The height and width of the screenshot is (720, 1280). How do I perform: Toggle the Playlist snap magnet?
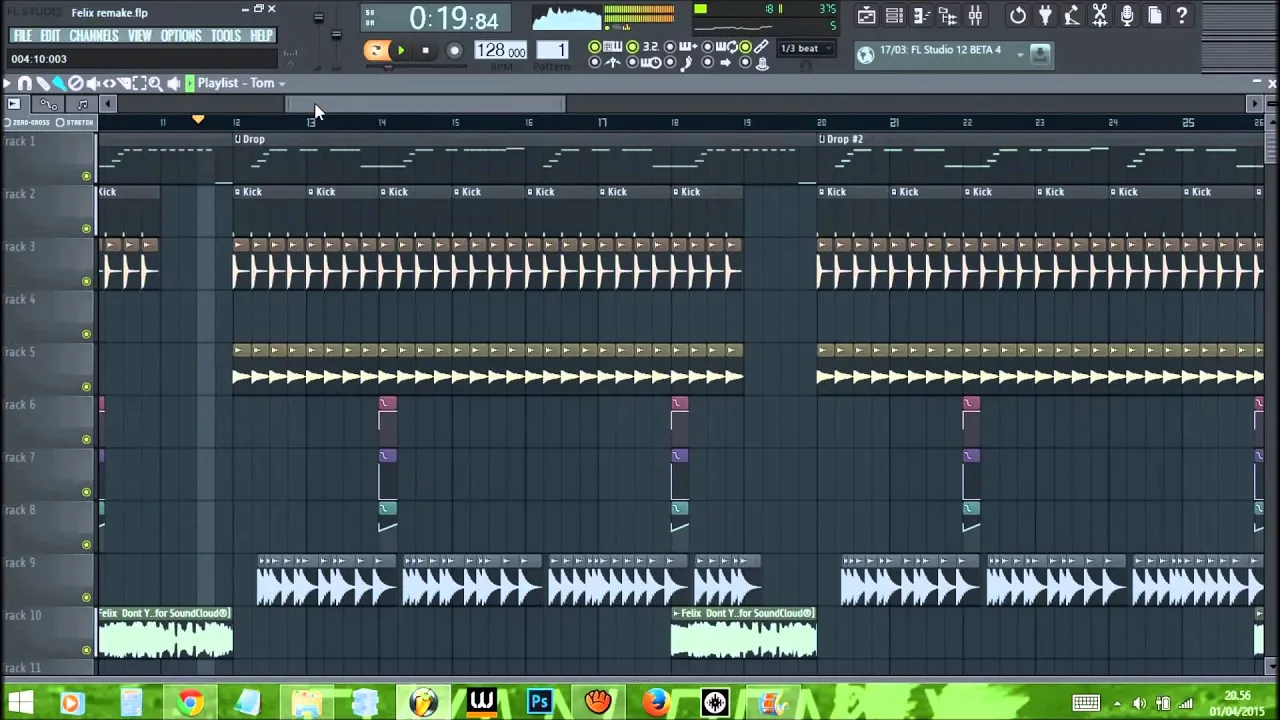click(x=25, y=84)
